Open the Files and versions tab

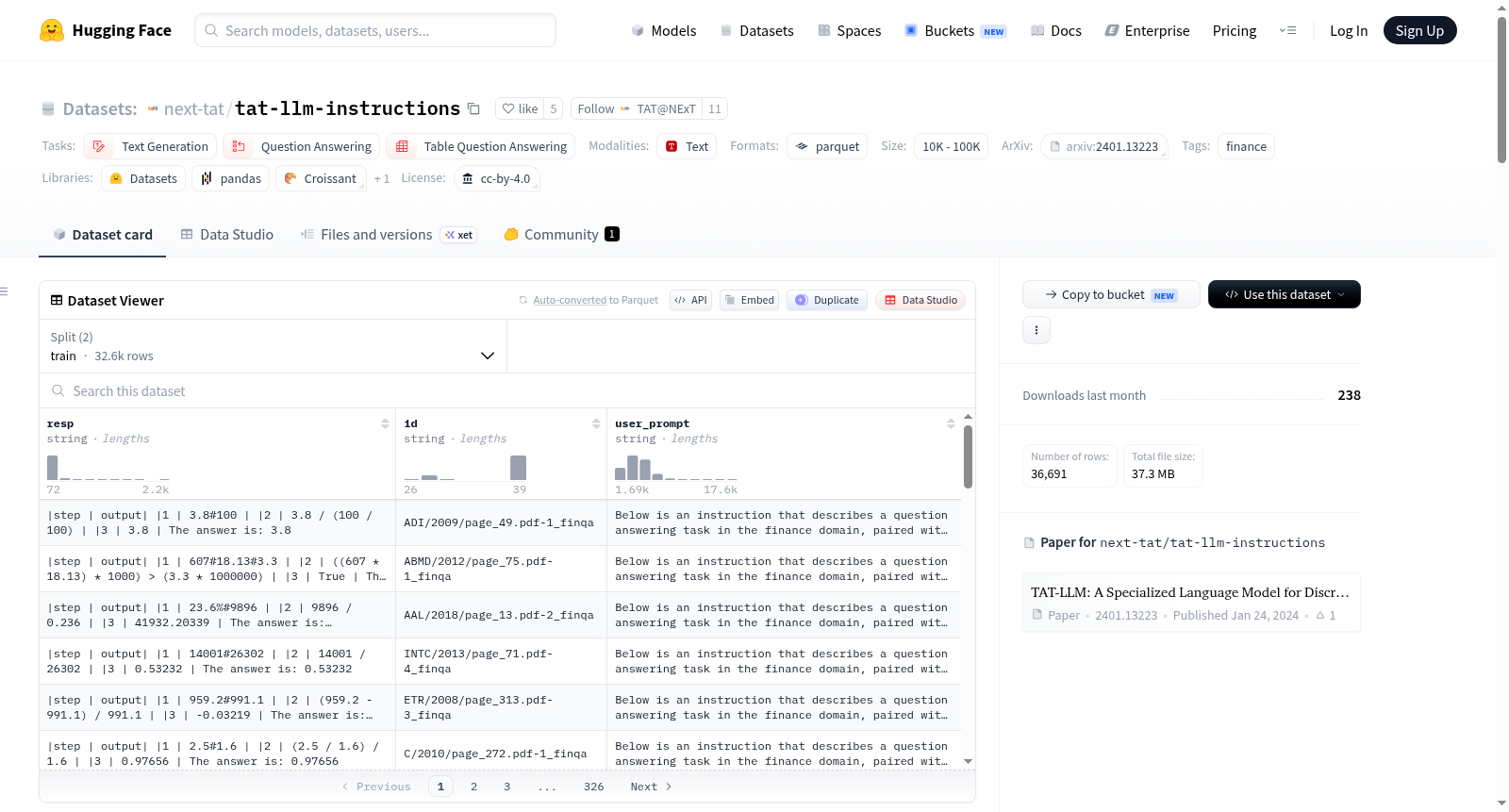coord(389,234)
